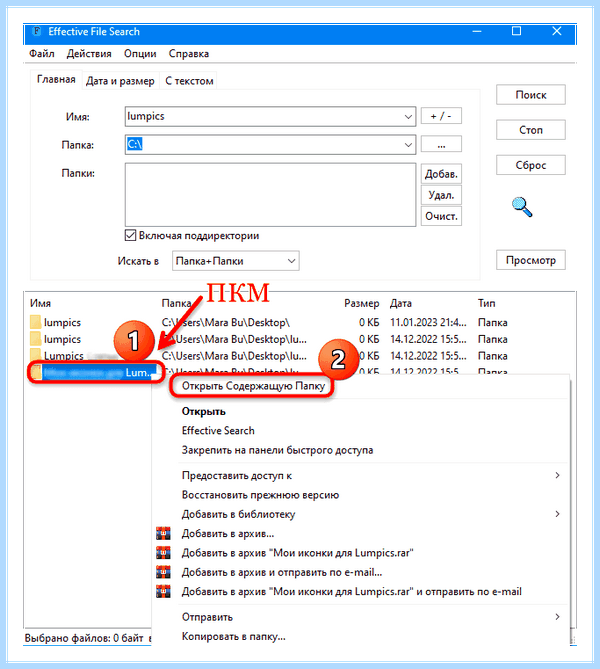
Task: Expand the Имя combo box dropdown arrow
Action: tap(408, 116)
